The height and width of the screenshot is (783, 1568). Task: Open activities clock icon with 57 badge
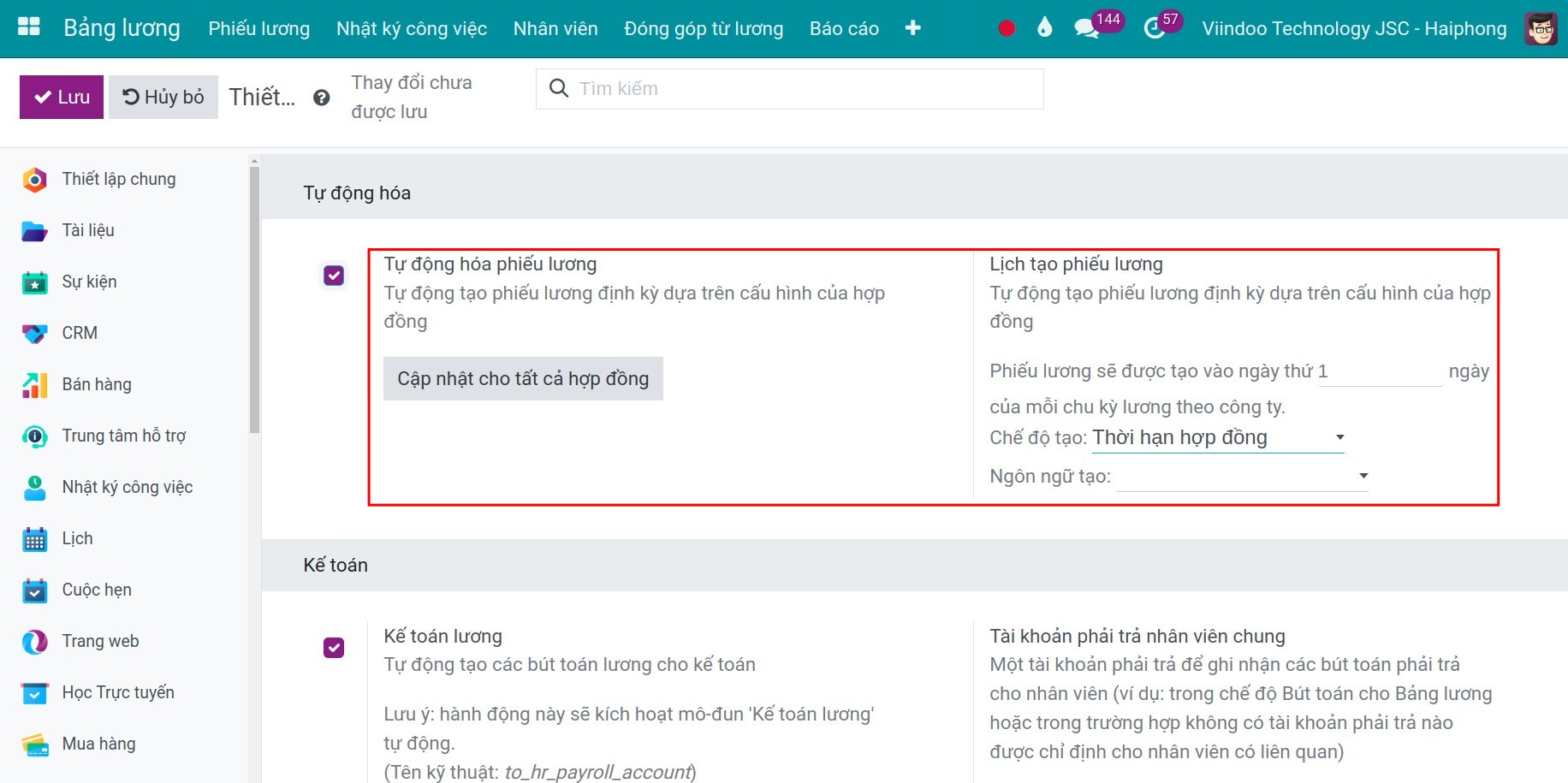(x=1155, y=28)
